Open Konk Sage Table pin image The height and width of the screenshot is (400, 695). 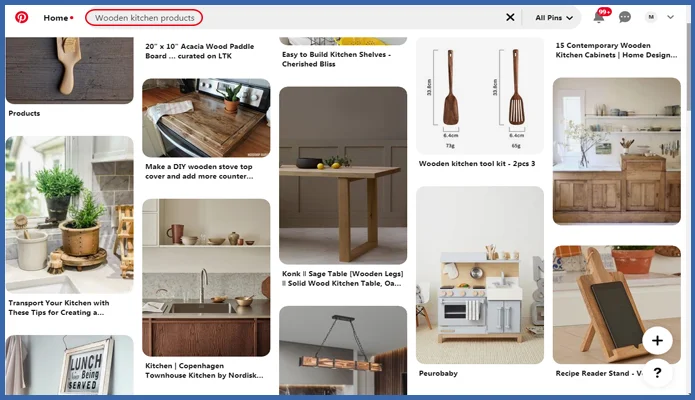[343, 175]
